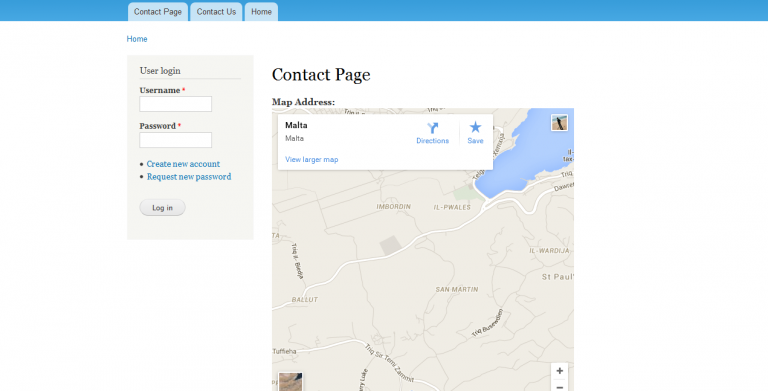Focus the Username input field
The image size is (768, 391).
(x=175, y=104)
